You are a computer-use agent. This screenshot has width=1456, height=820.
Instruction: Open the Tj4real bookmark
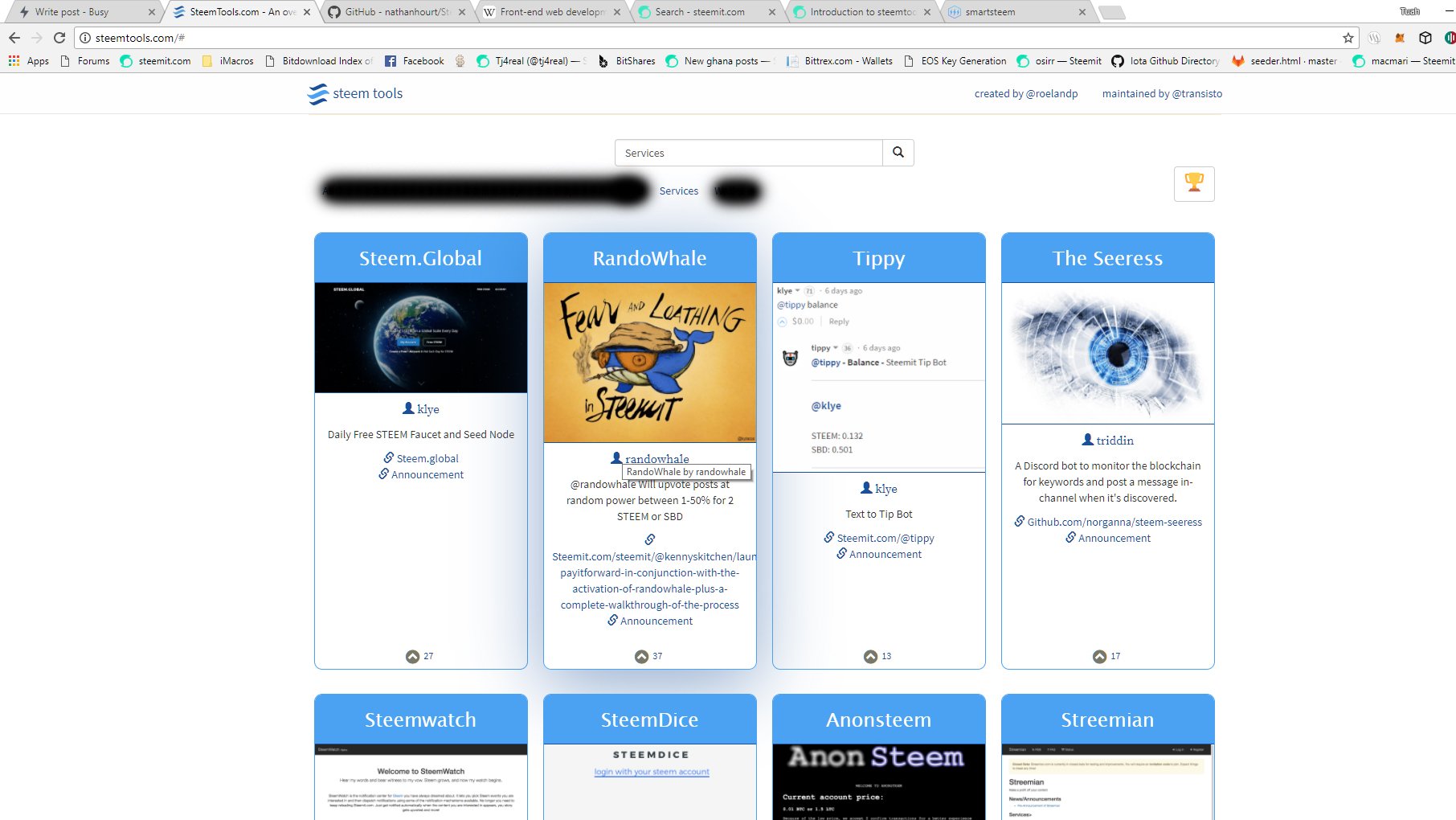pos(532,61)
